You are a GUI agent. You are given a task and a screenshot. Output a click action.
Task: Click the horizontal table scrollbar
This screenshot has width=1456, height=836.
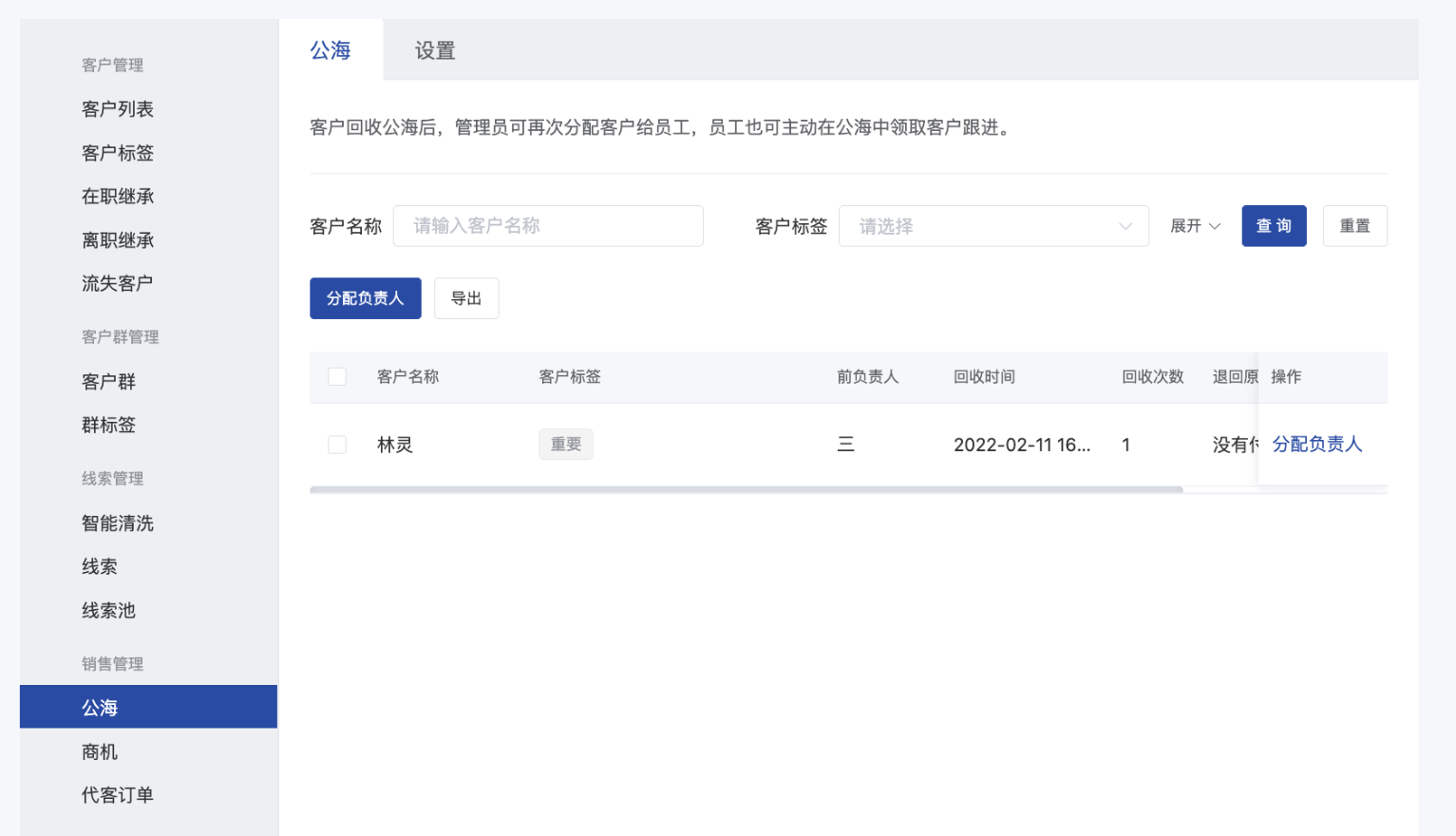coord(747,490)
